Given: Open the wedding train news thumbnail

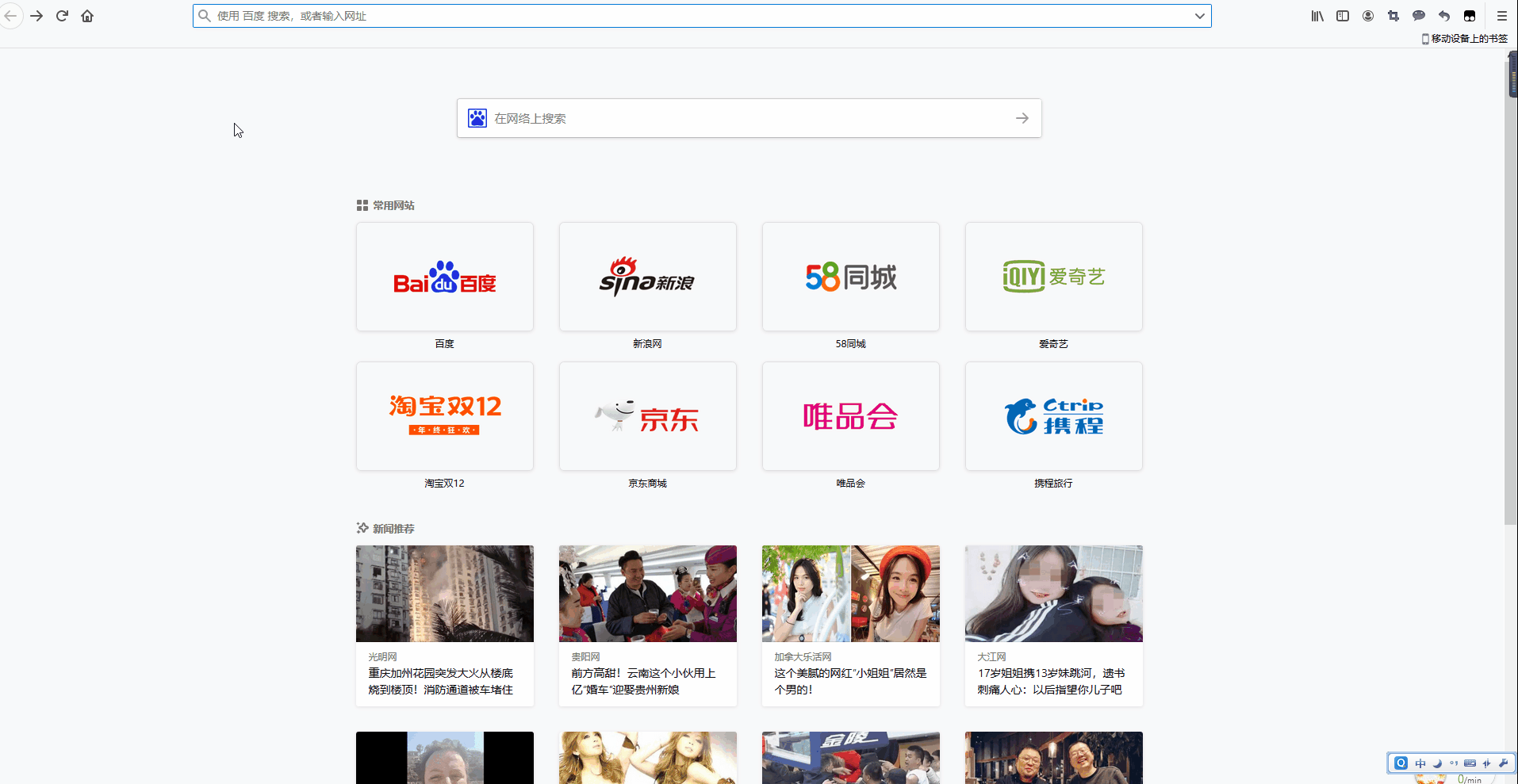Looking at the screenshot, I should coord(648,594).
